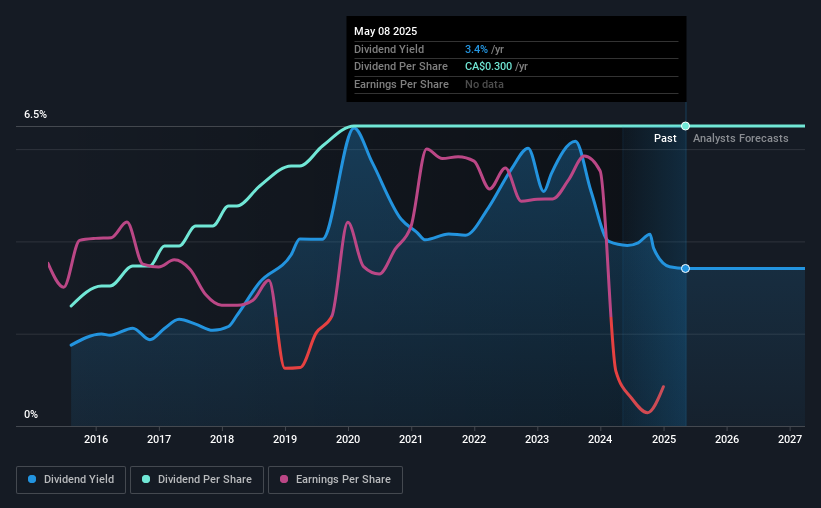
Task: Click the pink Earnings Per Share legend dot
Action: click(x=284, y=479)
